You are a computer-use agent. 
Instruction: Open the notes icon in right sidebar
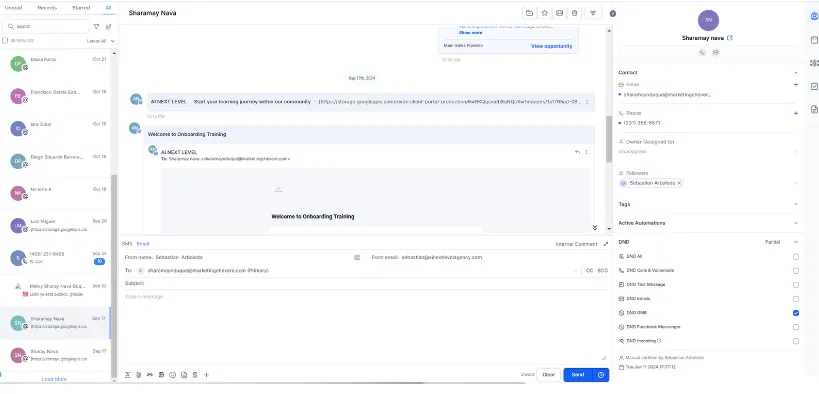pyautogui.click(x=814, y=40)
